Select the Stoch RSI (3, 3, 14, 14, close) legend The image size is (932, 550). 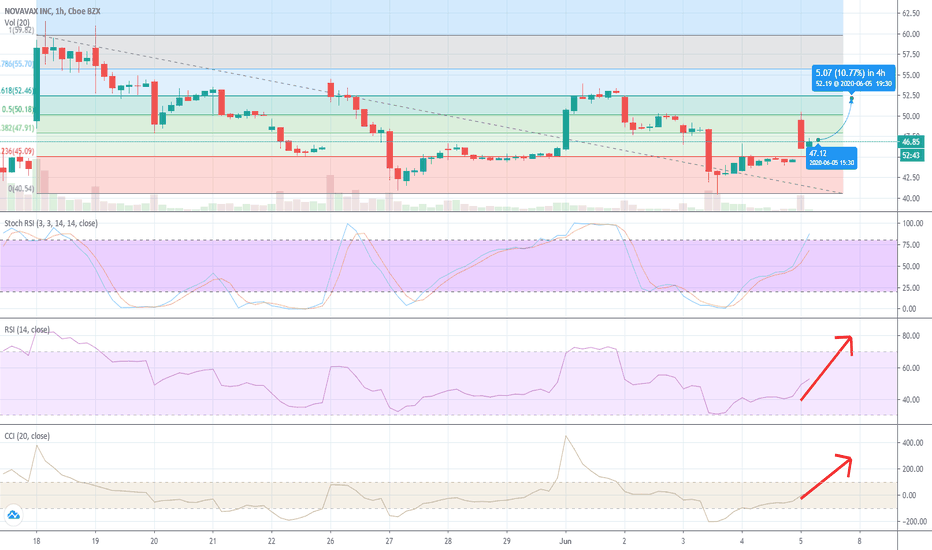(51, 224)
